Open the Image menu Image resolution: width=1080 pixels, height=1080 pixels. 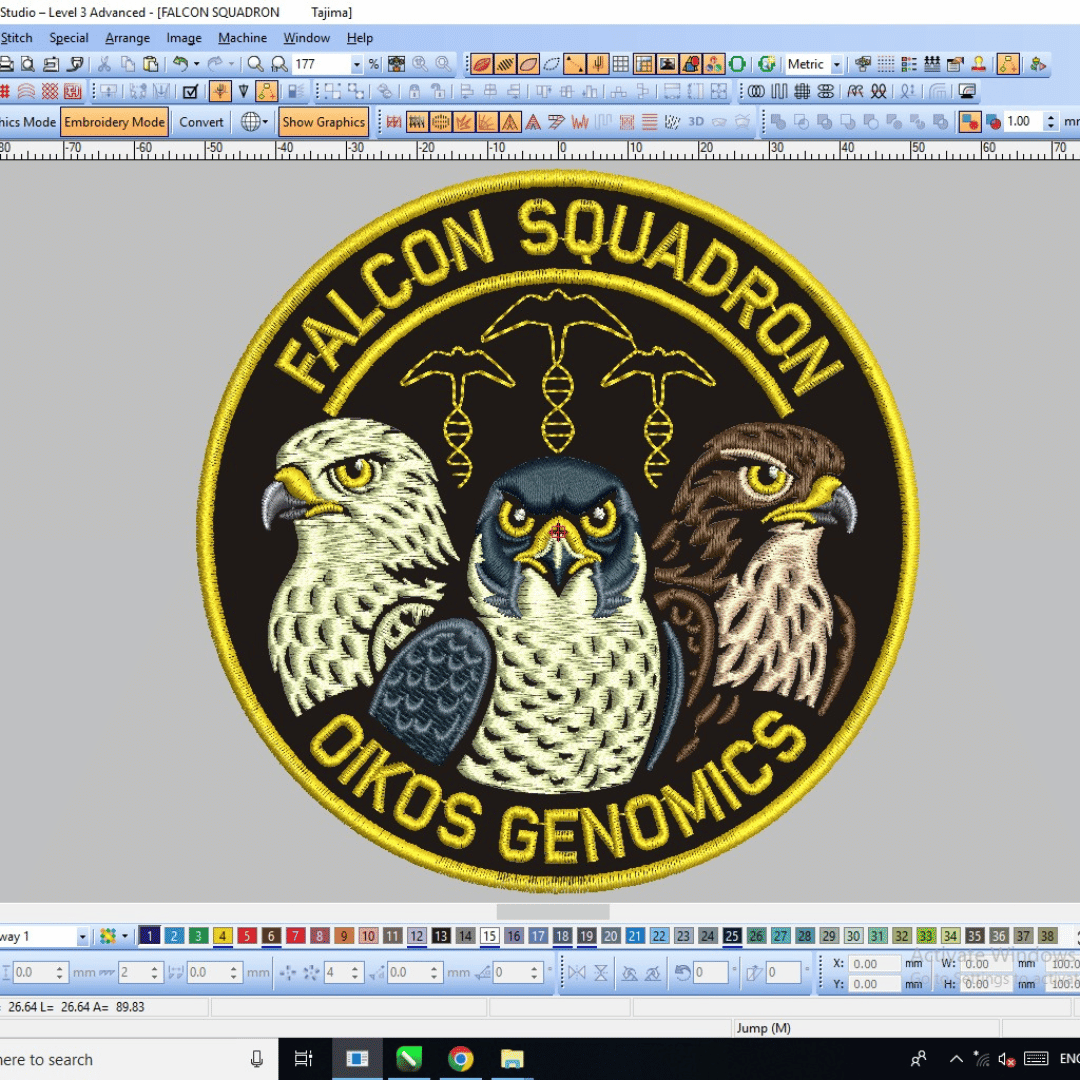(184, 38)
